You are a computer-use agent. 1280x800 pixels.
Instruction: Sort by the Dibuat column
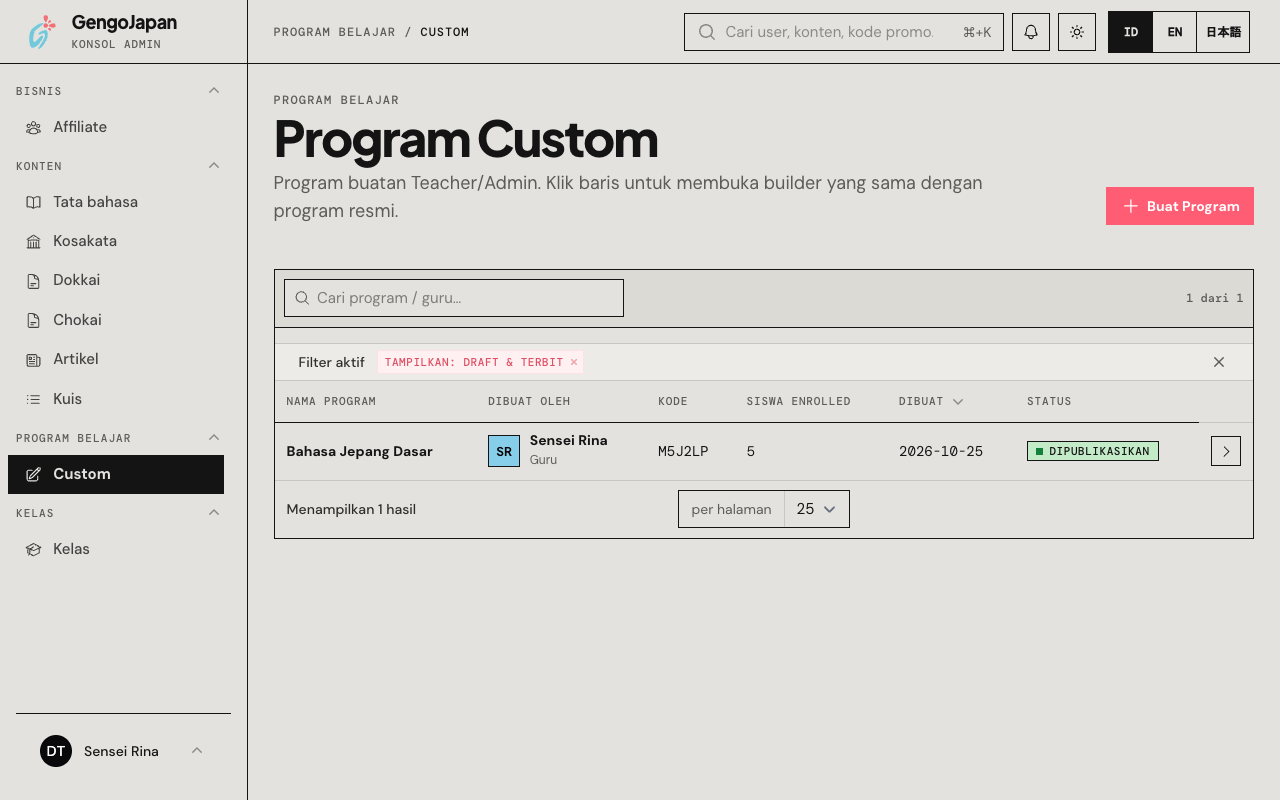pos(931,401)
